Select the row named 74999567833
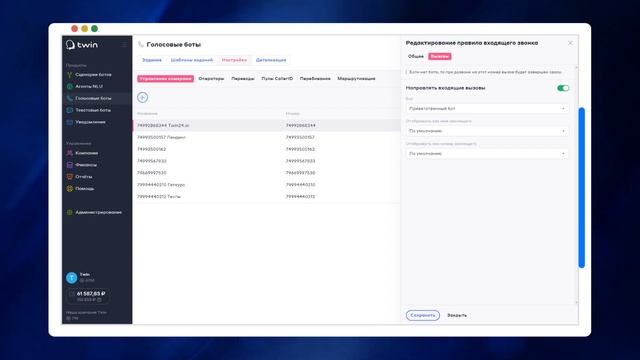 tap(267, 161)
